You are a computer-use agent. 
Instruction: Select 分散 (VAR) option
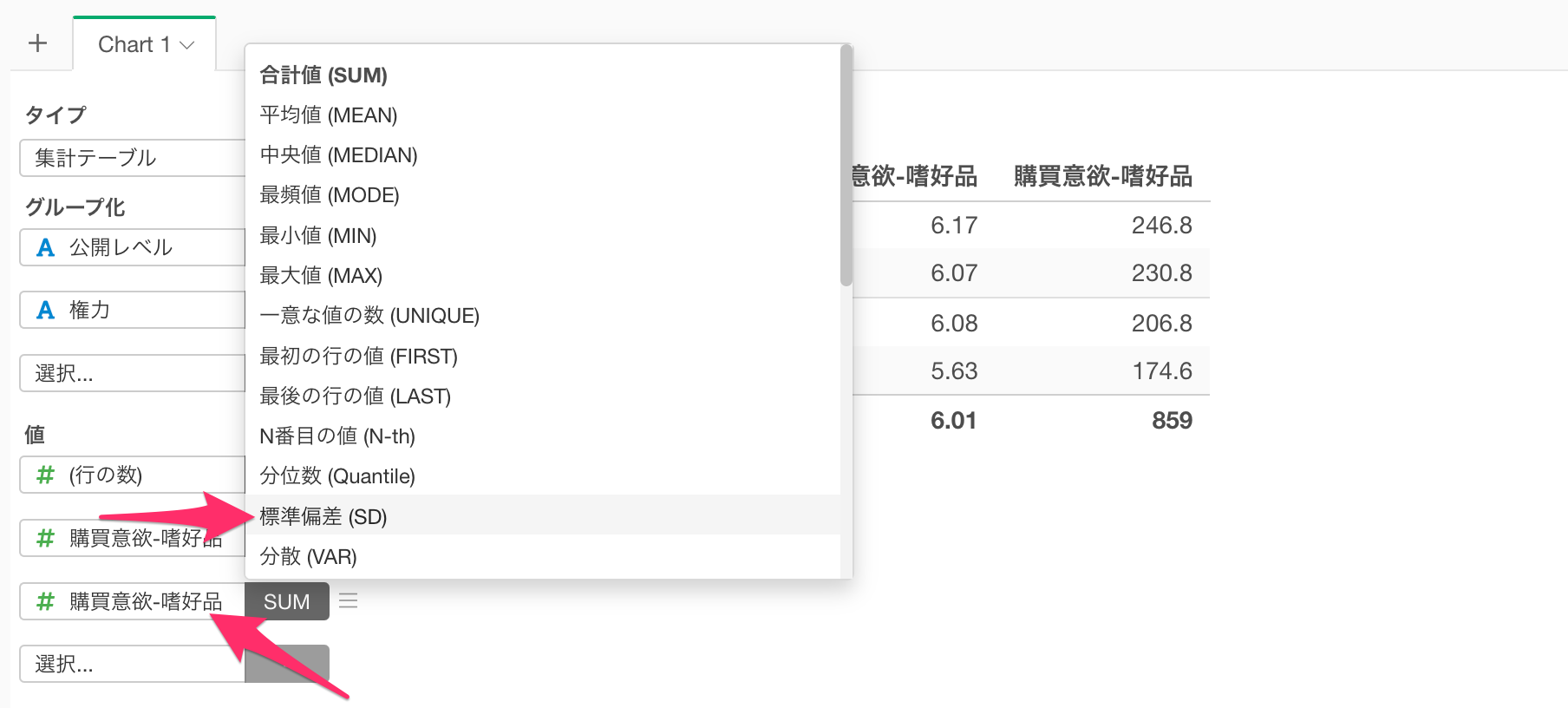tap(543, 556)
